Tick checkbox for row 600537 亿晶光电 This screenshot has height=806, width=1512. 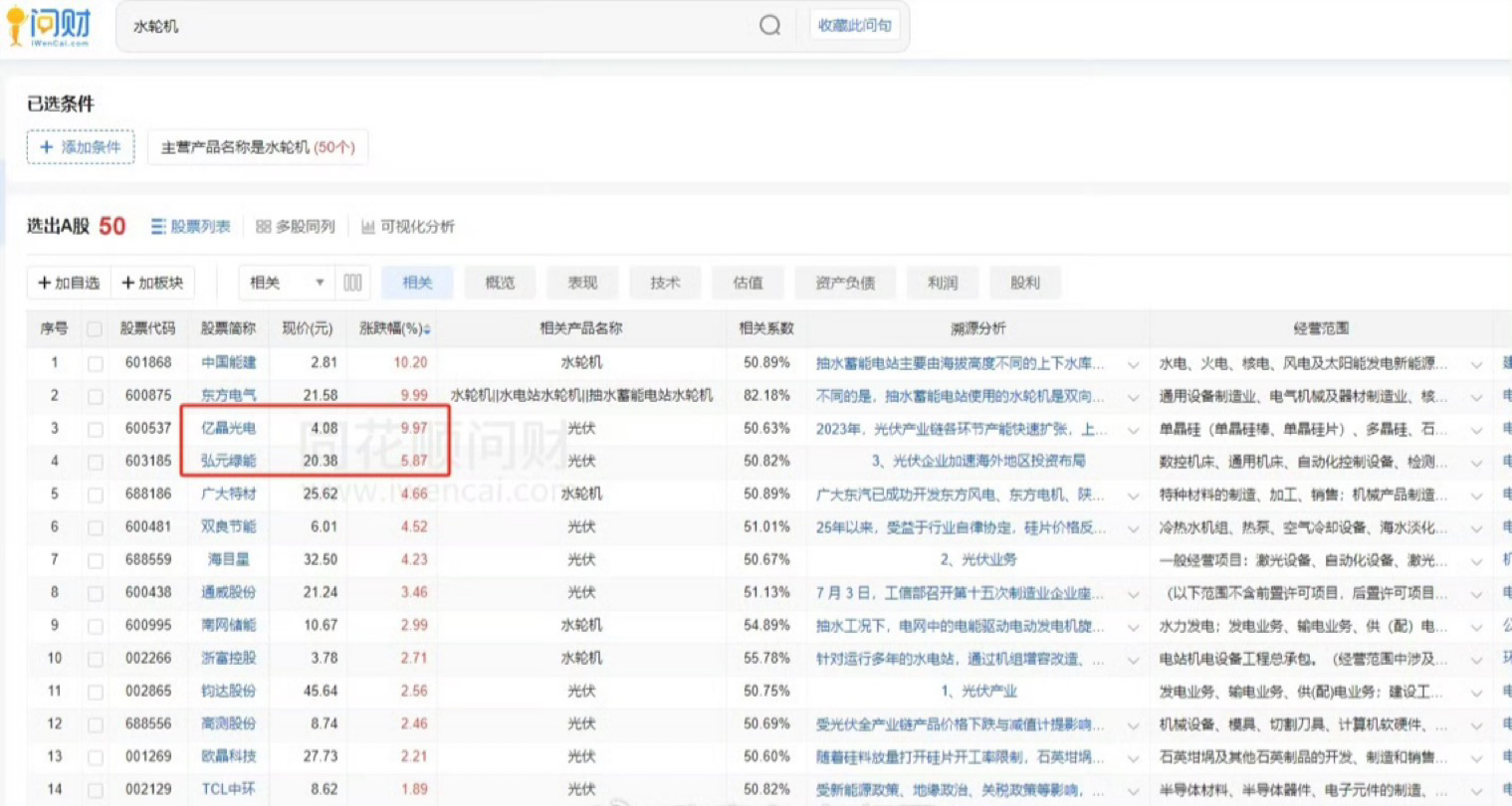(95, 429)
